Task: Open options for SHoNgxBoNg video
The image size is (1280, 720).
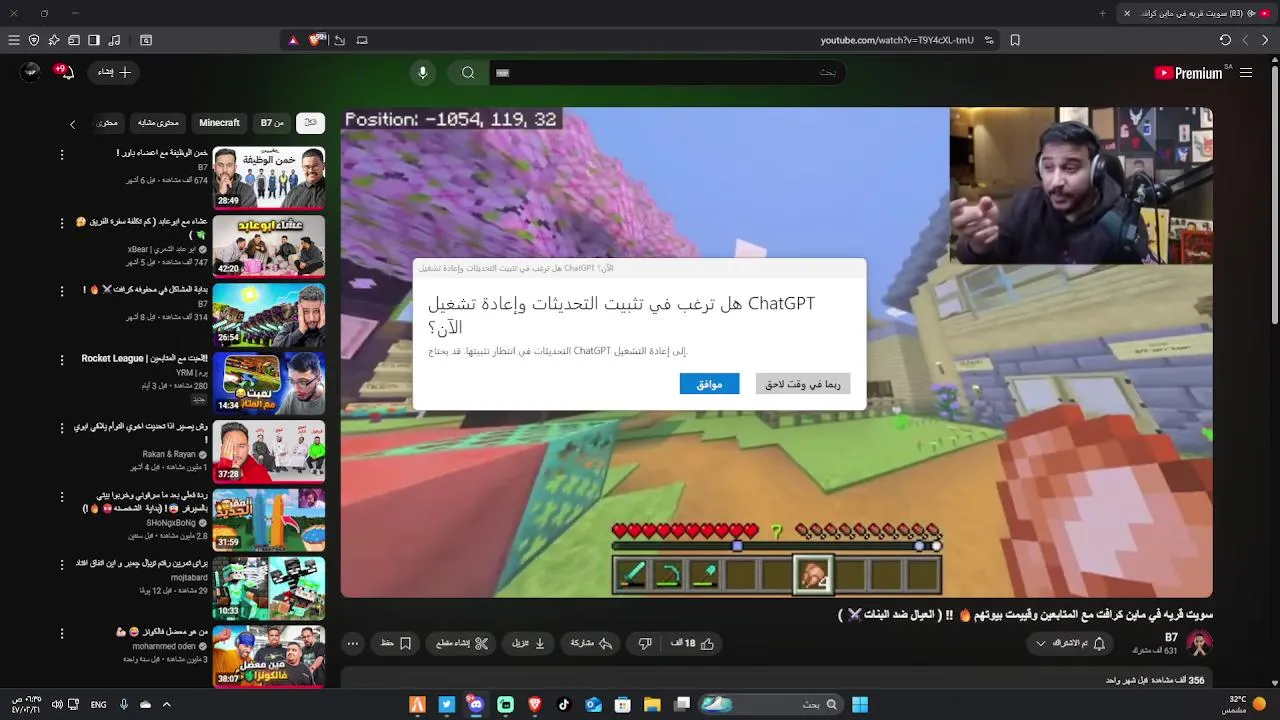Action: (x=62, y=496)
